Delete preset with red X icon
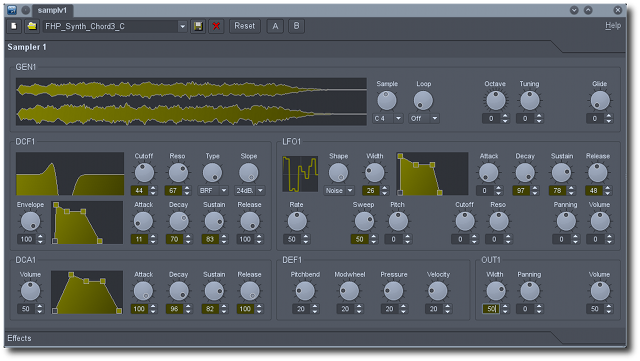The image size is (640, 361). point(216,26)
